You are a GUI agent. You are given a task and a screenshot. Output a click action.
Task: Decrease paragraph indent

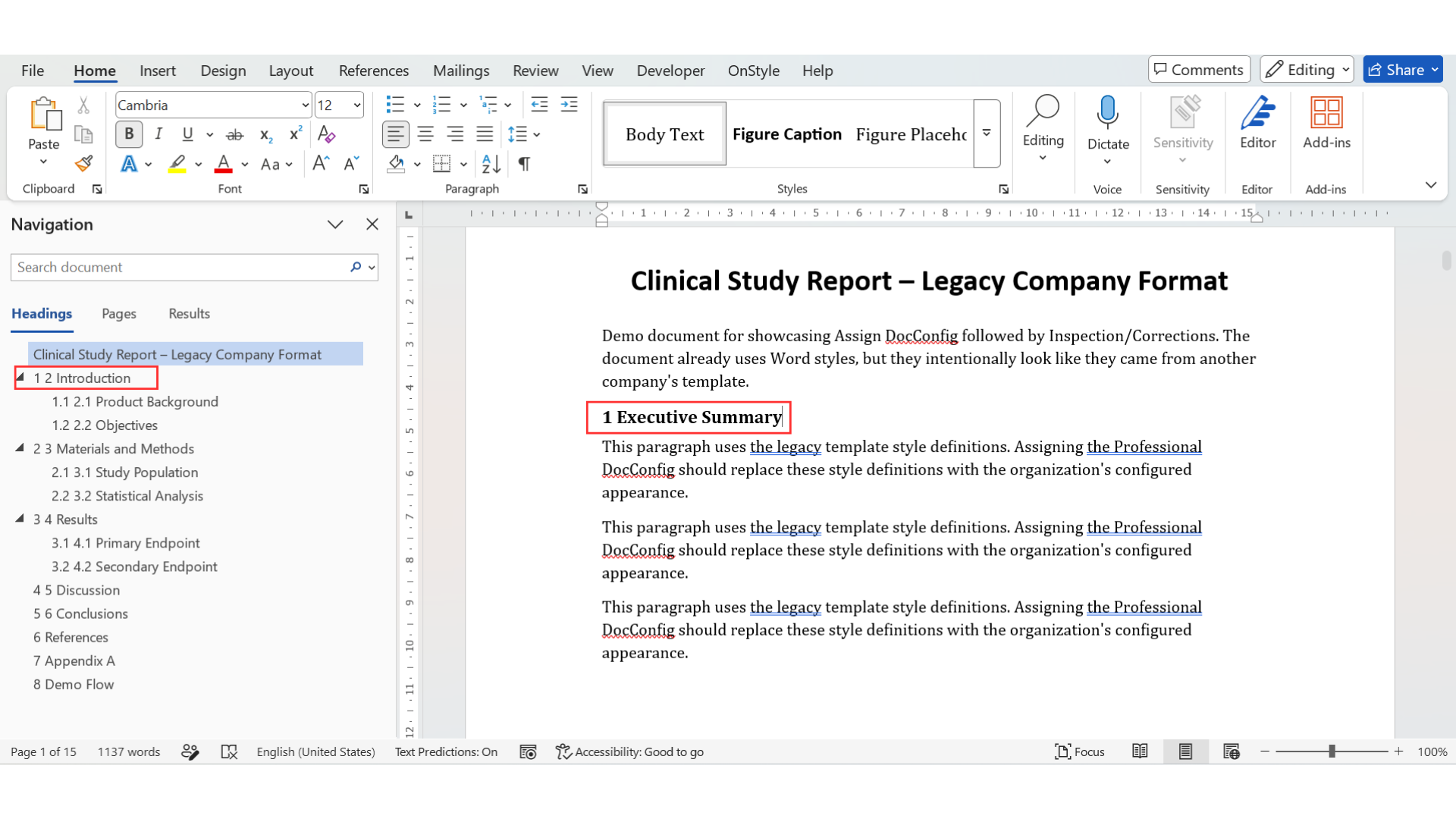539,105
